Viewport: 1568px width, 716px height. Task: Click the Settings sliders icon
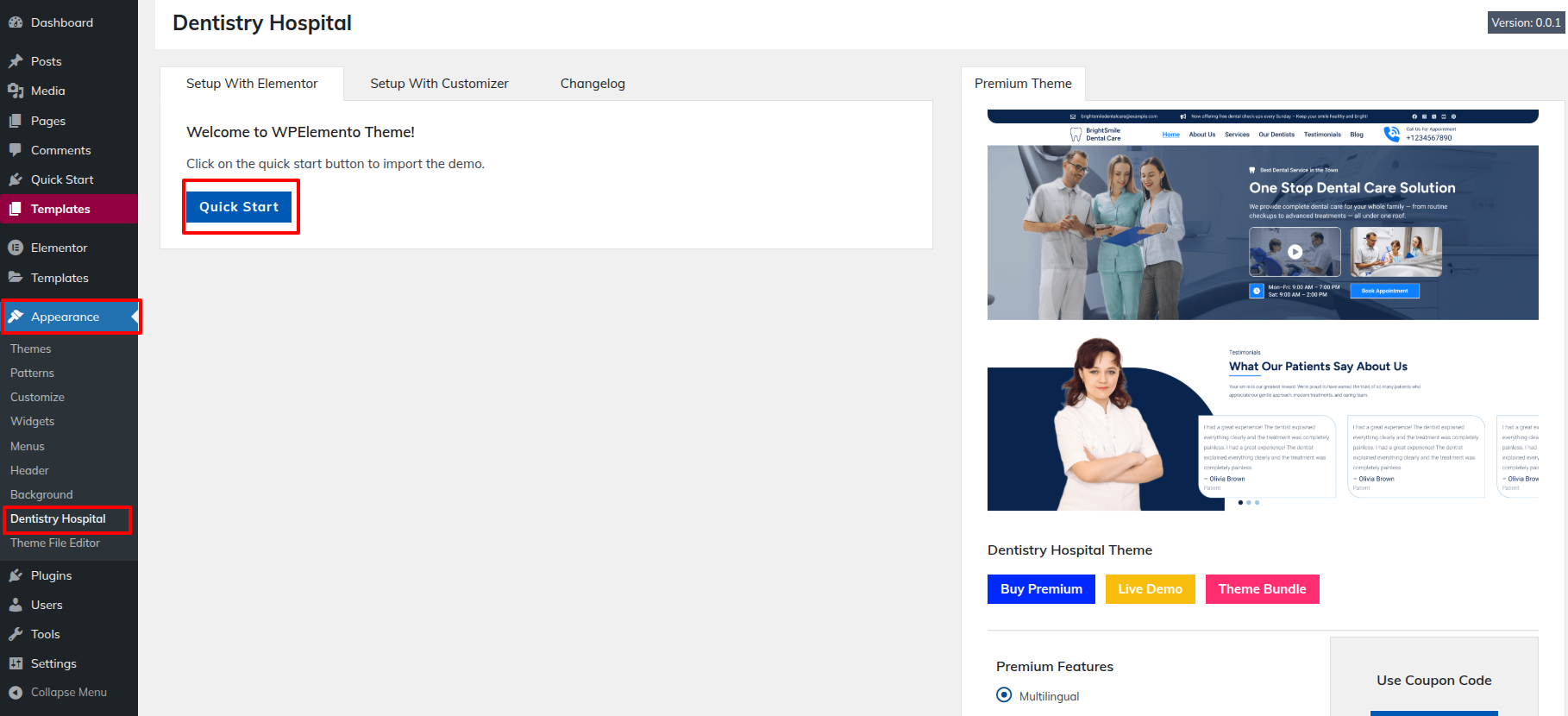coord(16,663)
